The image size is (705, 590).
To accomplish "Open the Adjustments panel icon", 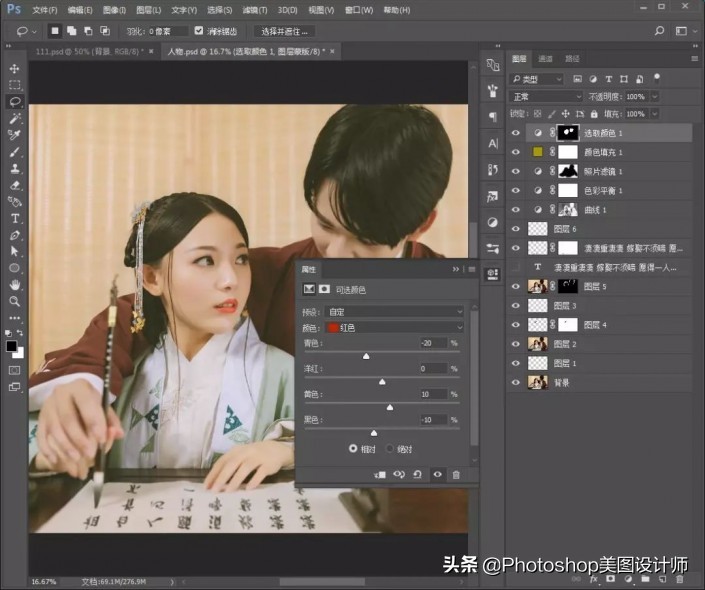I will point(493,222).
